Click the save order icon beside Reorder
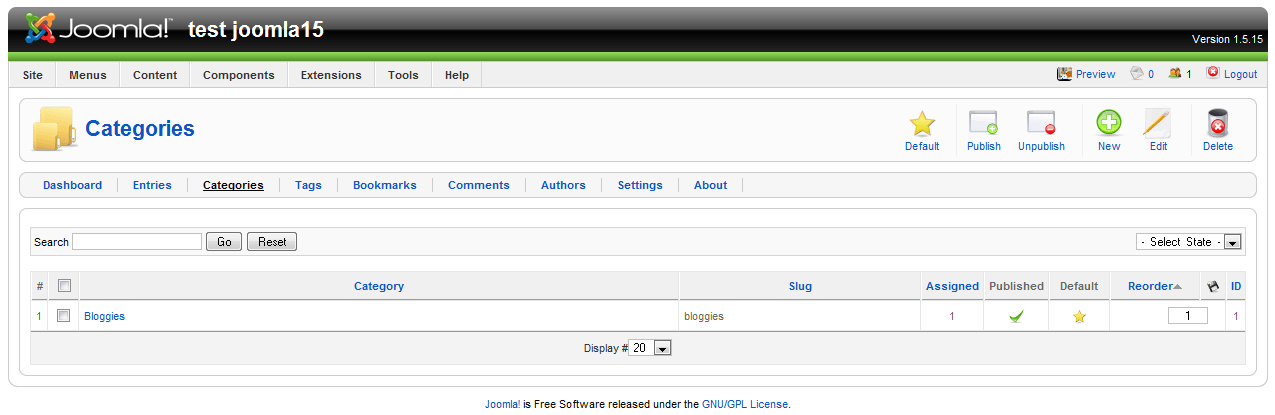Screen dimensions: 1275x415 pyautogui.click(x=1213, y=286)
